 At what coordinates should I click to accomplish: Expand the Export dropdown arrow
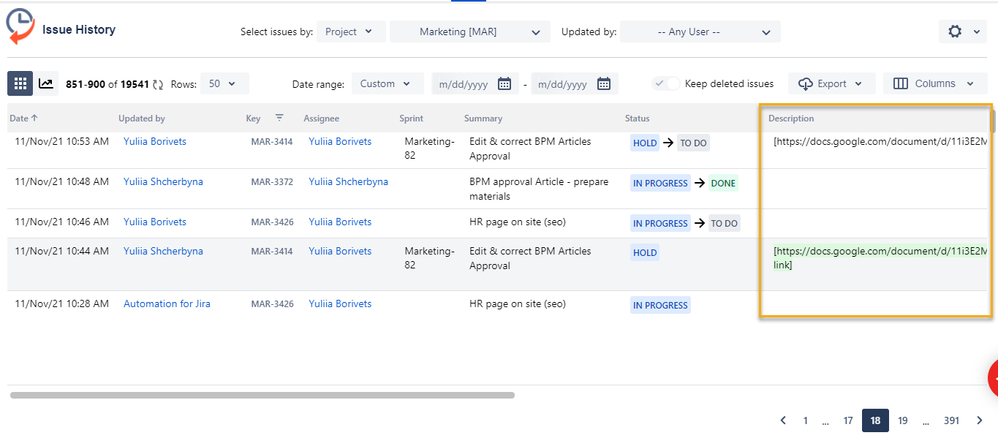coord(859,84)
